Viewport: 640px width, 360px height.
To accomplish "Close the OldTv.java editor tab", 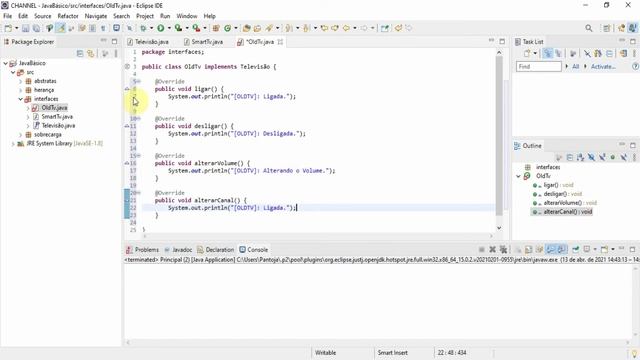I will click(x=280, y=42).
